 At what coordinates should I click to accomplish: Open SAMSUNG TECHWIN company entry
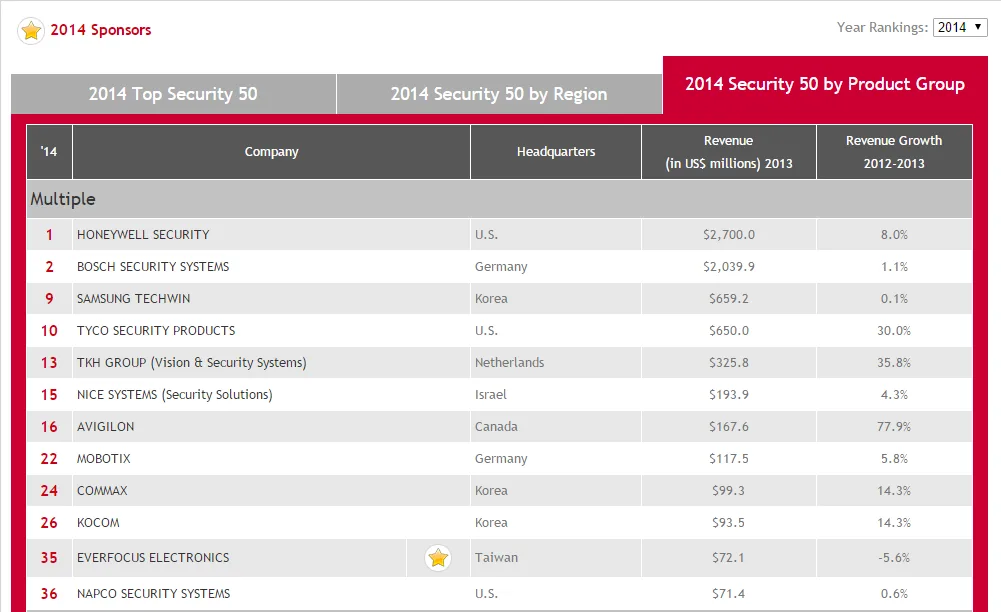[x=133, y=299]
